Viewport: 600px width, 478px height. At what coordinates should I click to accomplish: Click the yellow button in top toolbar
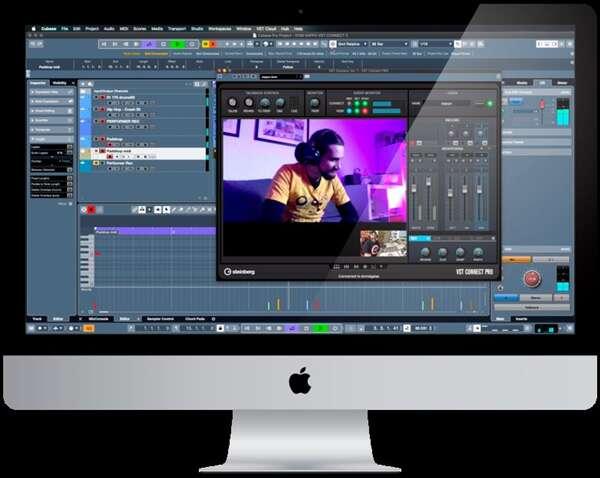pos(207,45)
